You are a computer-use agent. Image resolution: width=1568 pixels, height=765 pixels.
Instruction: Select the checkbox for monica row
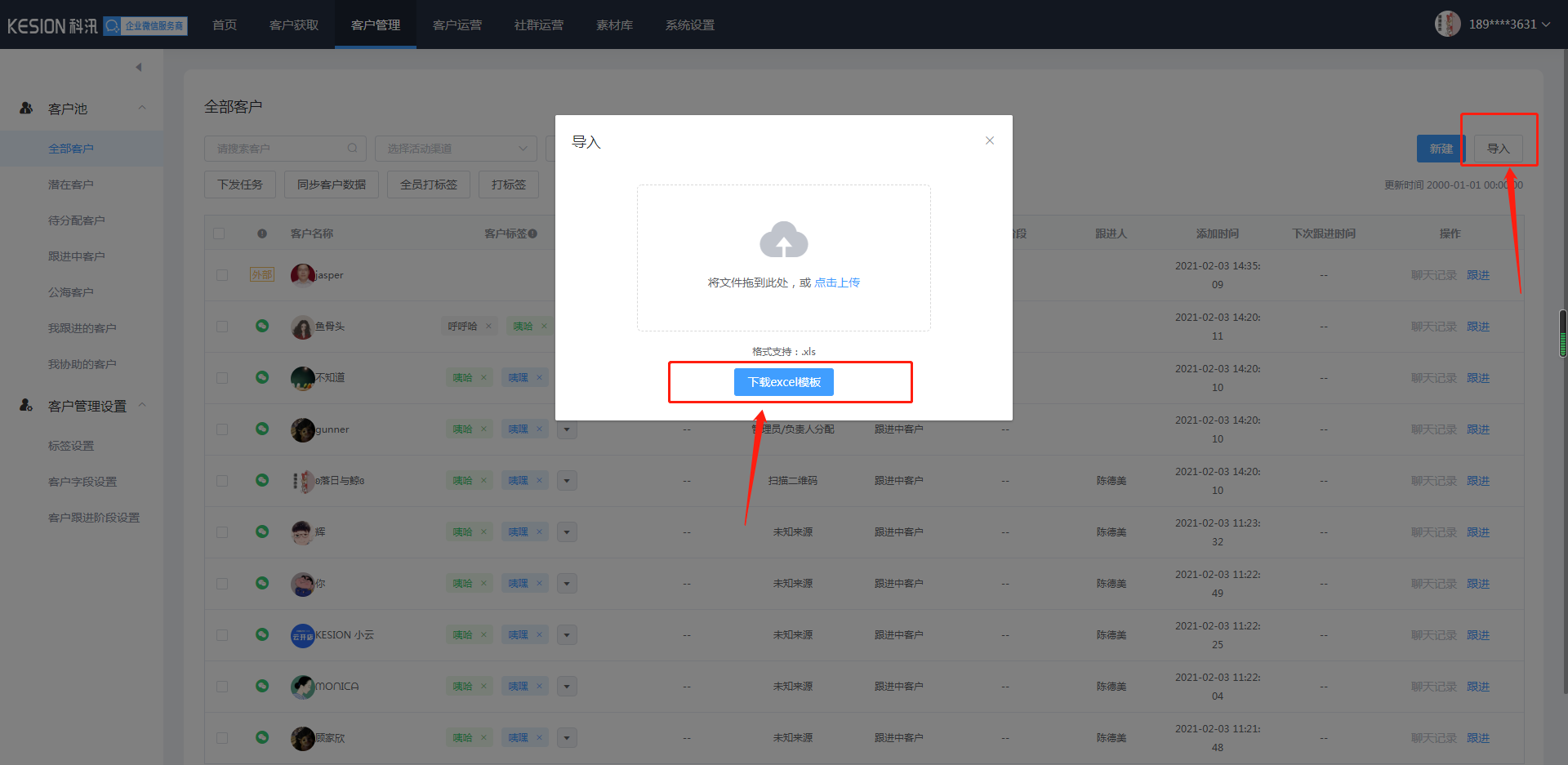222,687
